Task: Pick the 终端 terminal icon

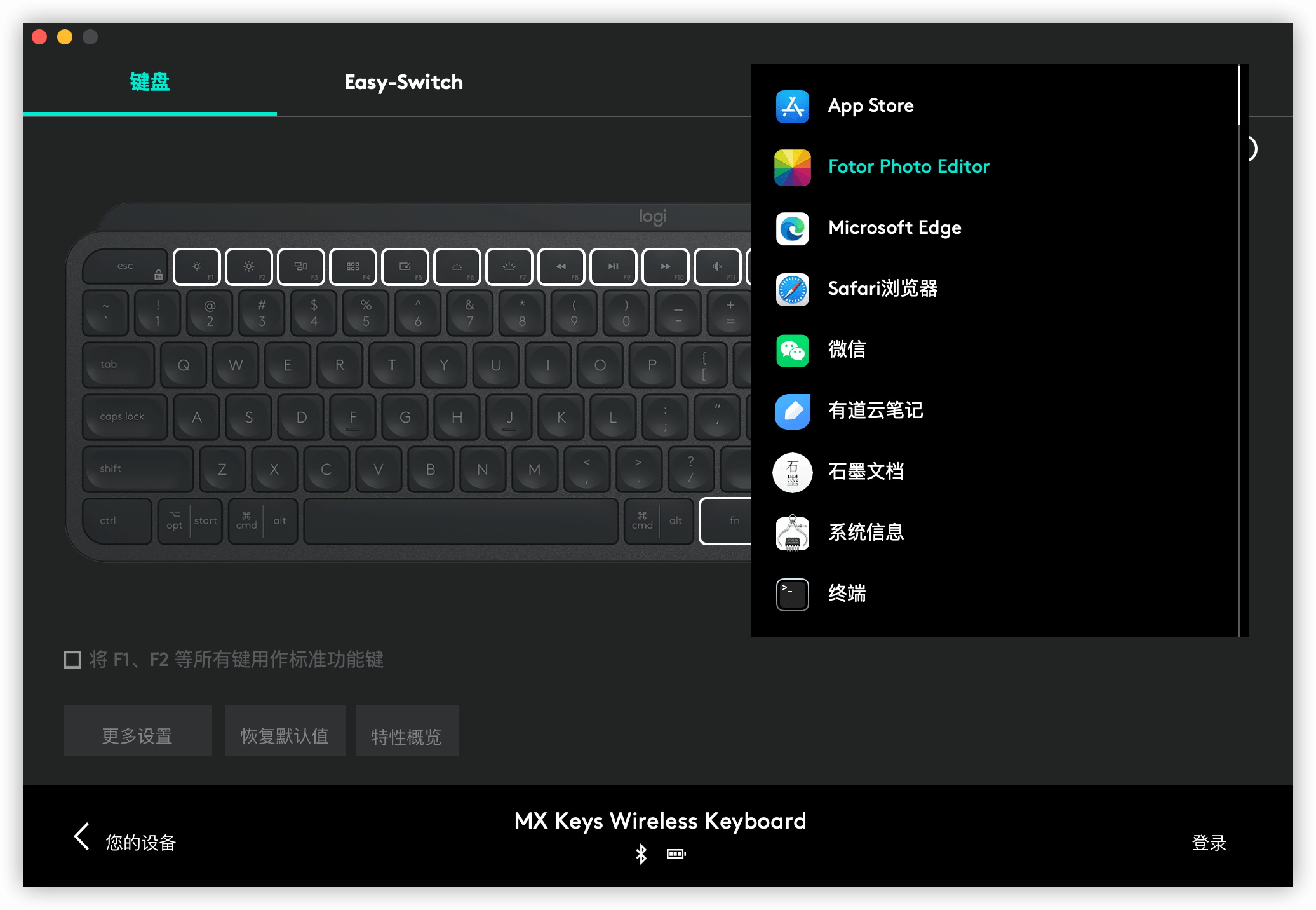Action: [792, 594]
